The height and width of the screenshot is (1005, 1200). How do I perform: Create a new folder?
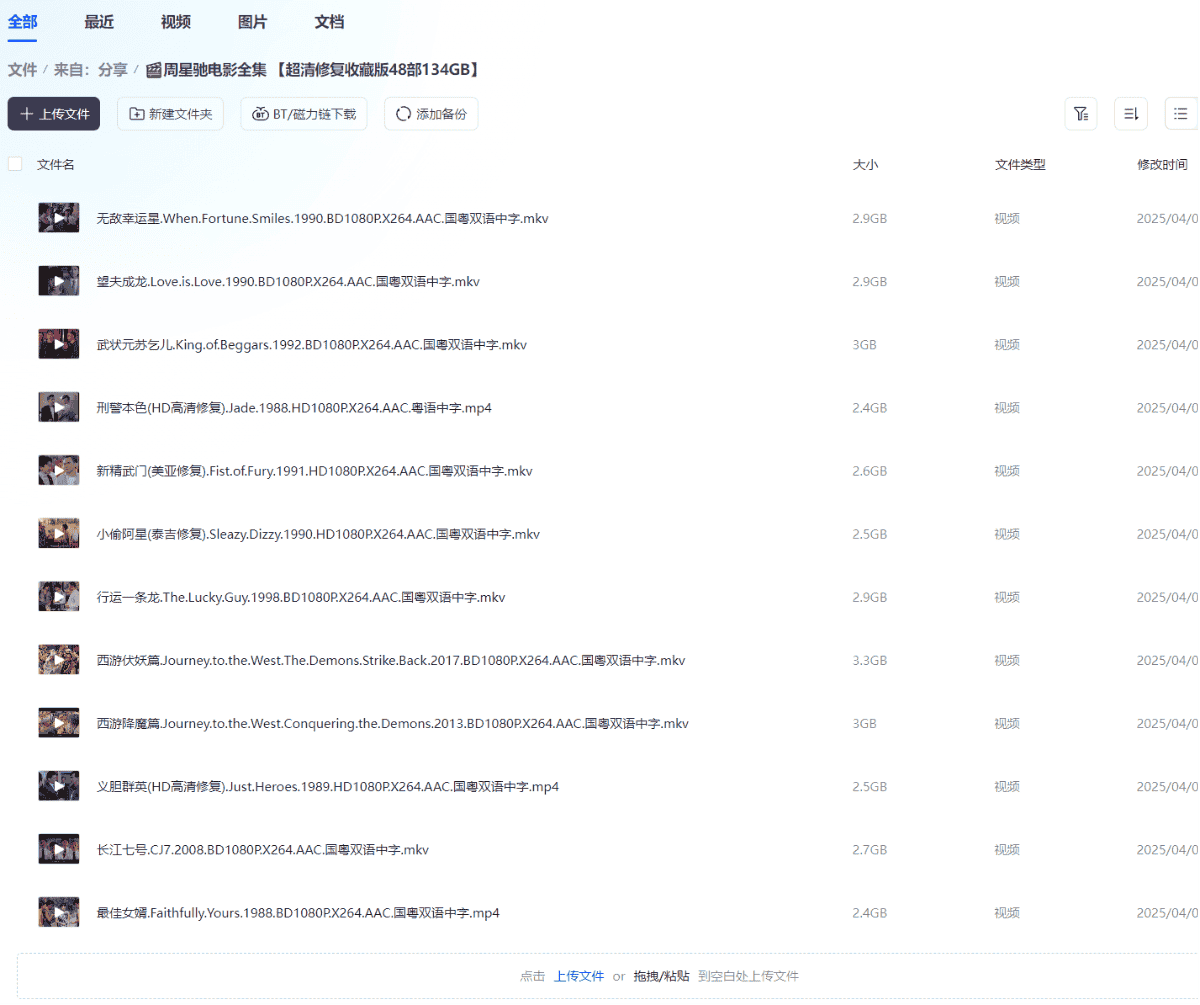click(x=171, y=114)
